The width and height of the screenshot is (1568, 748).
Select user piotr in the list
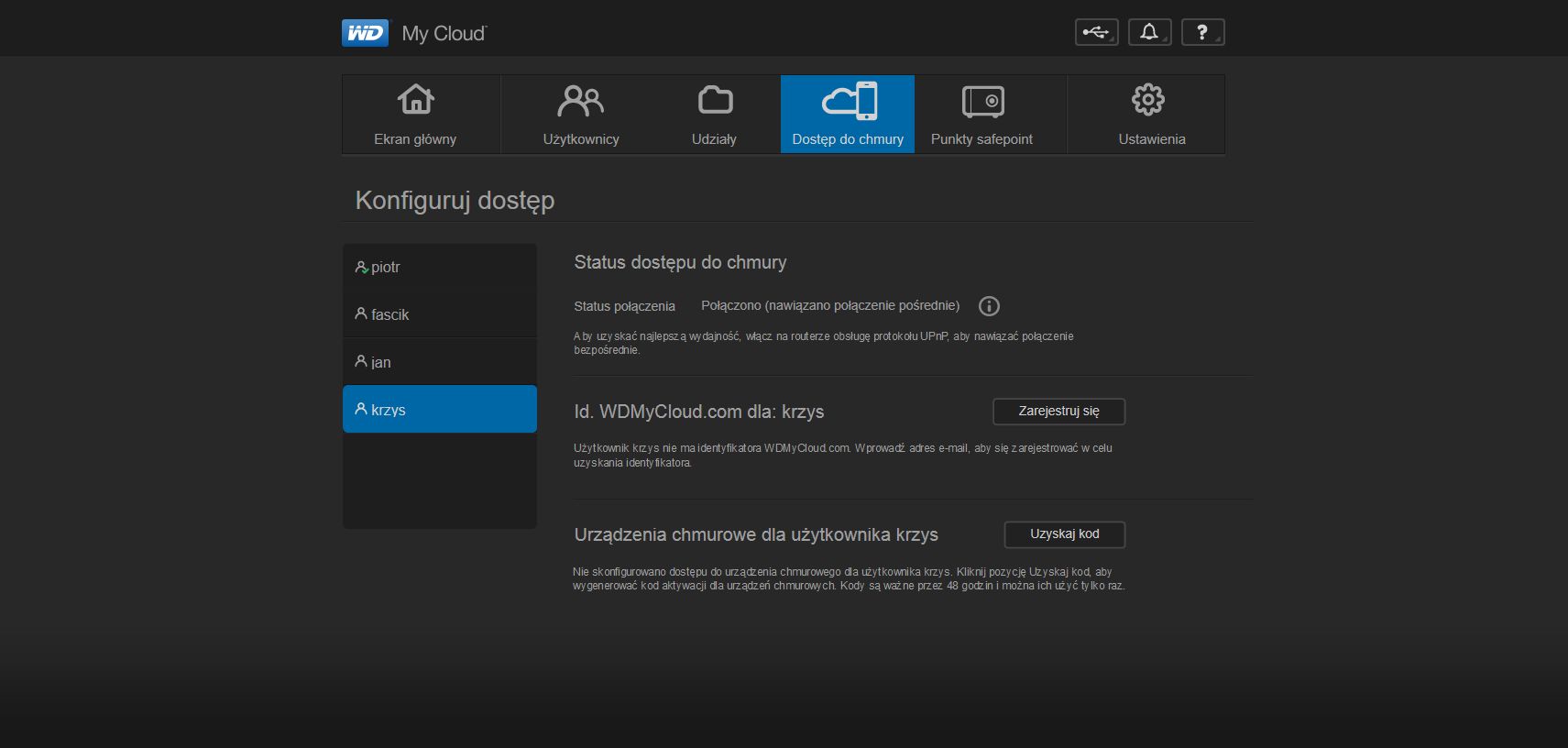(440, 268)
